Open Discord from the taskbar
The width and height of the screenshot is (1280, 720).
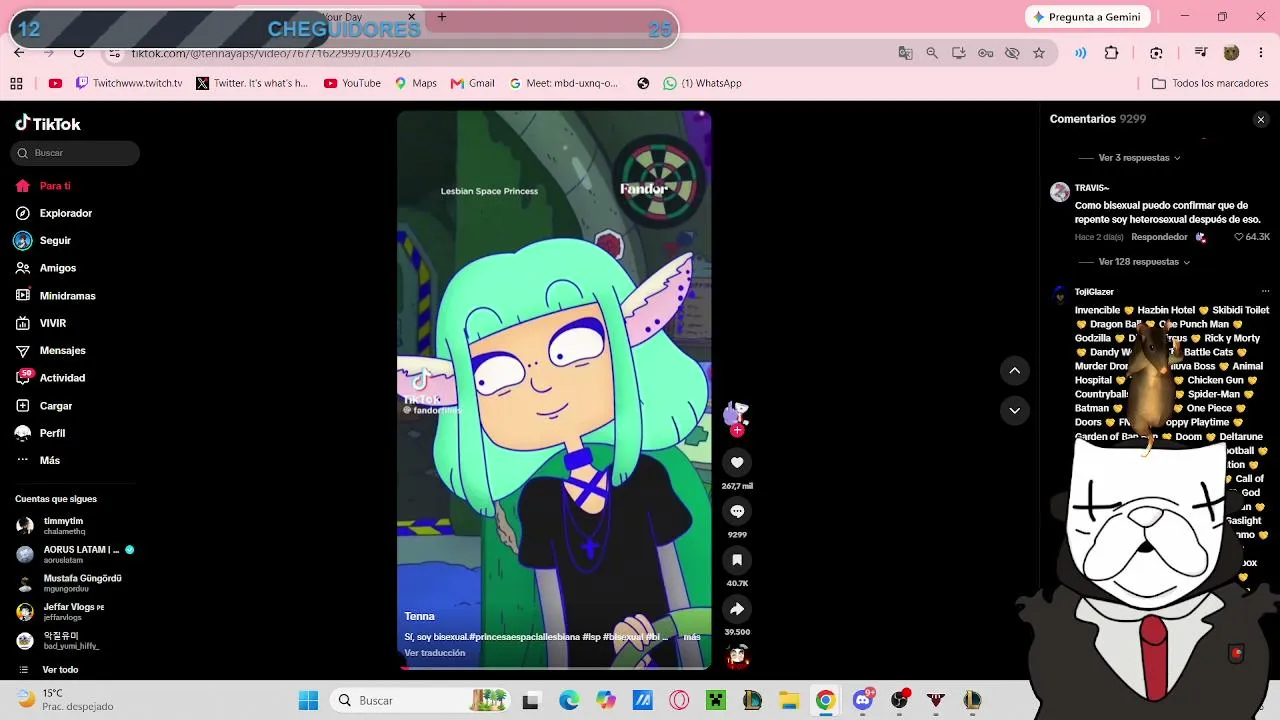(863, 700)
